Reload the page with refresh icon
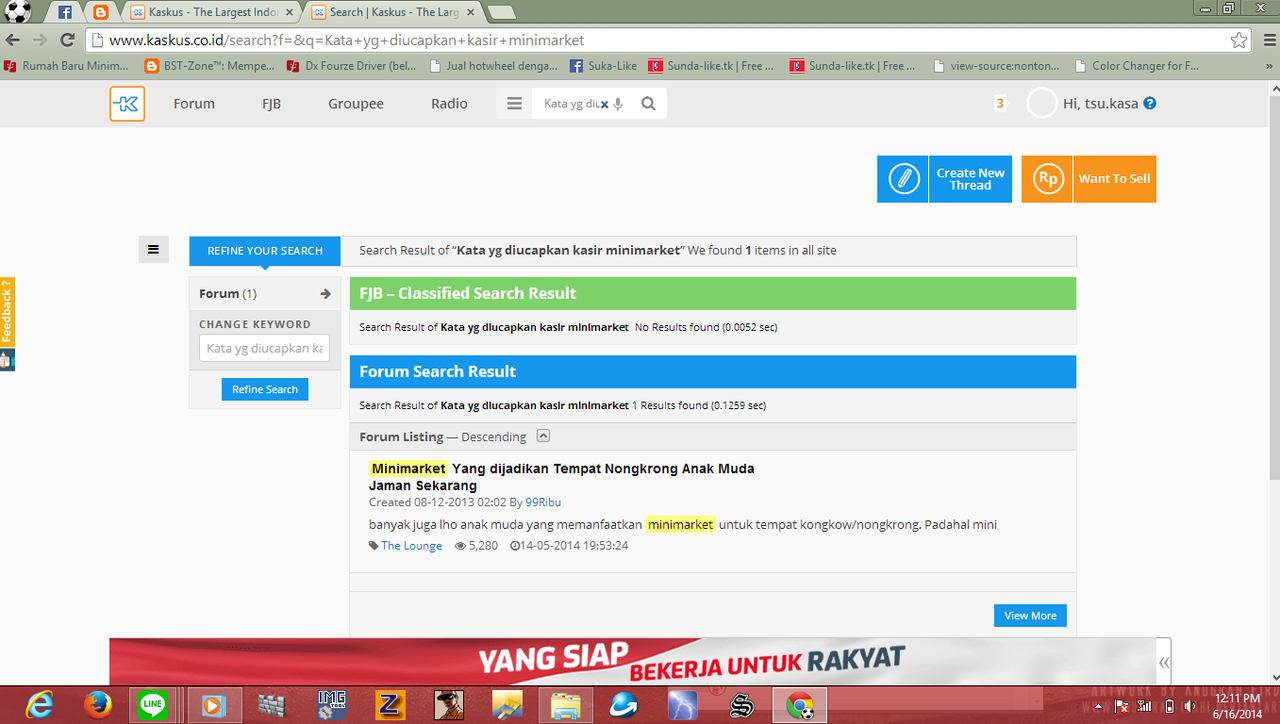 (67, 40)
